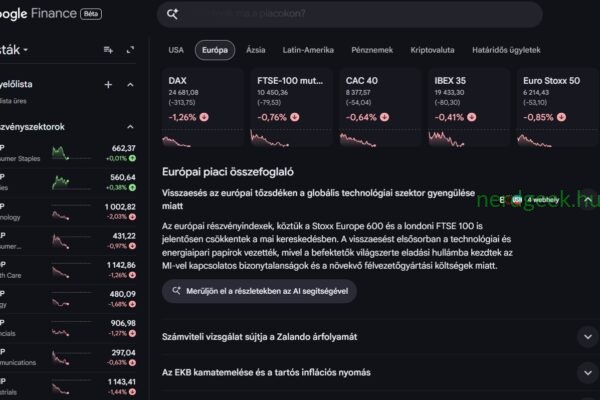Open the Az EKB kamatemelése headline
The height and width of the screenshot is (400, 600).
tap(266, 372)
